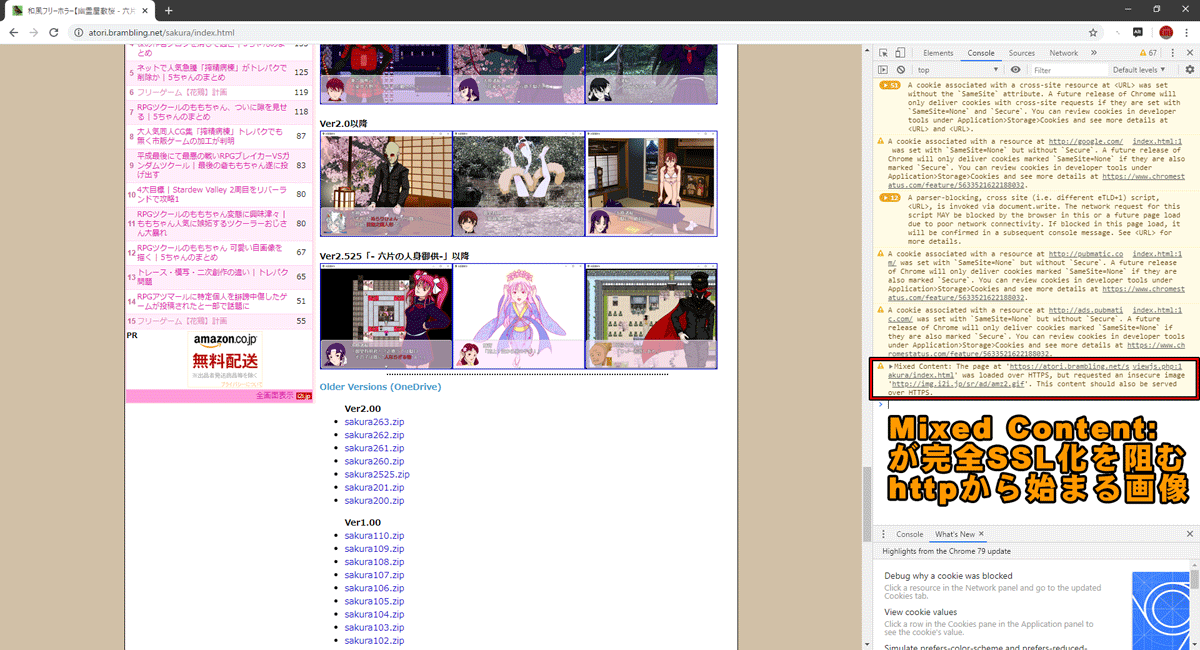
Task: Bookmark this page with star icon
Action: [1093, 32]
